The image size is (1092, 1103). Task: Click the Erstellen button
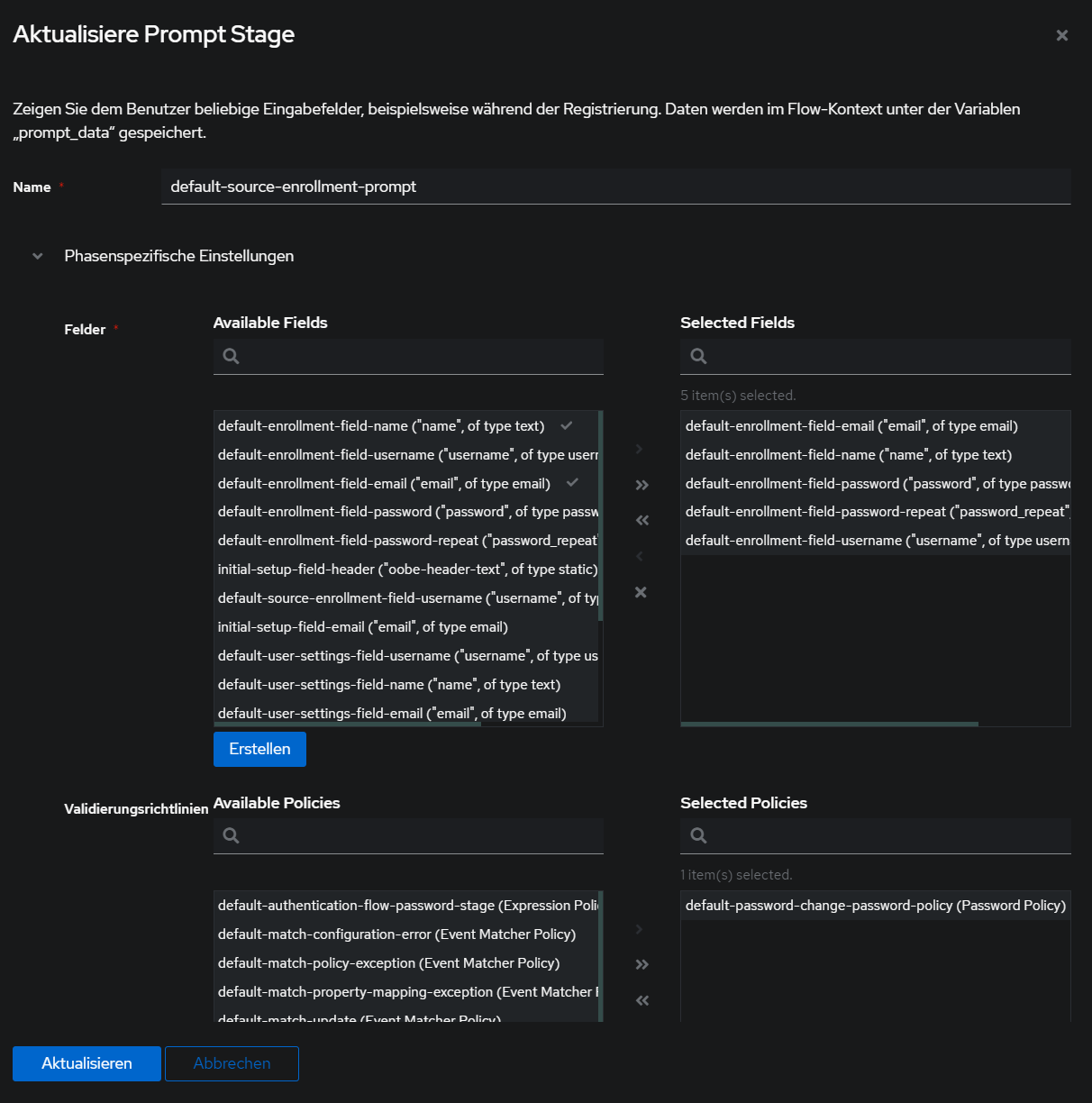coord(259,749)
